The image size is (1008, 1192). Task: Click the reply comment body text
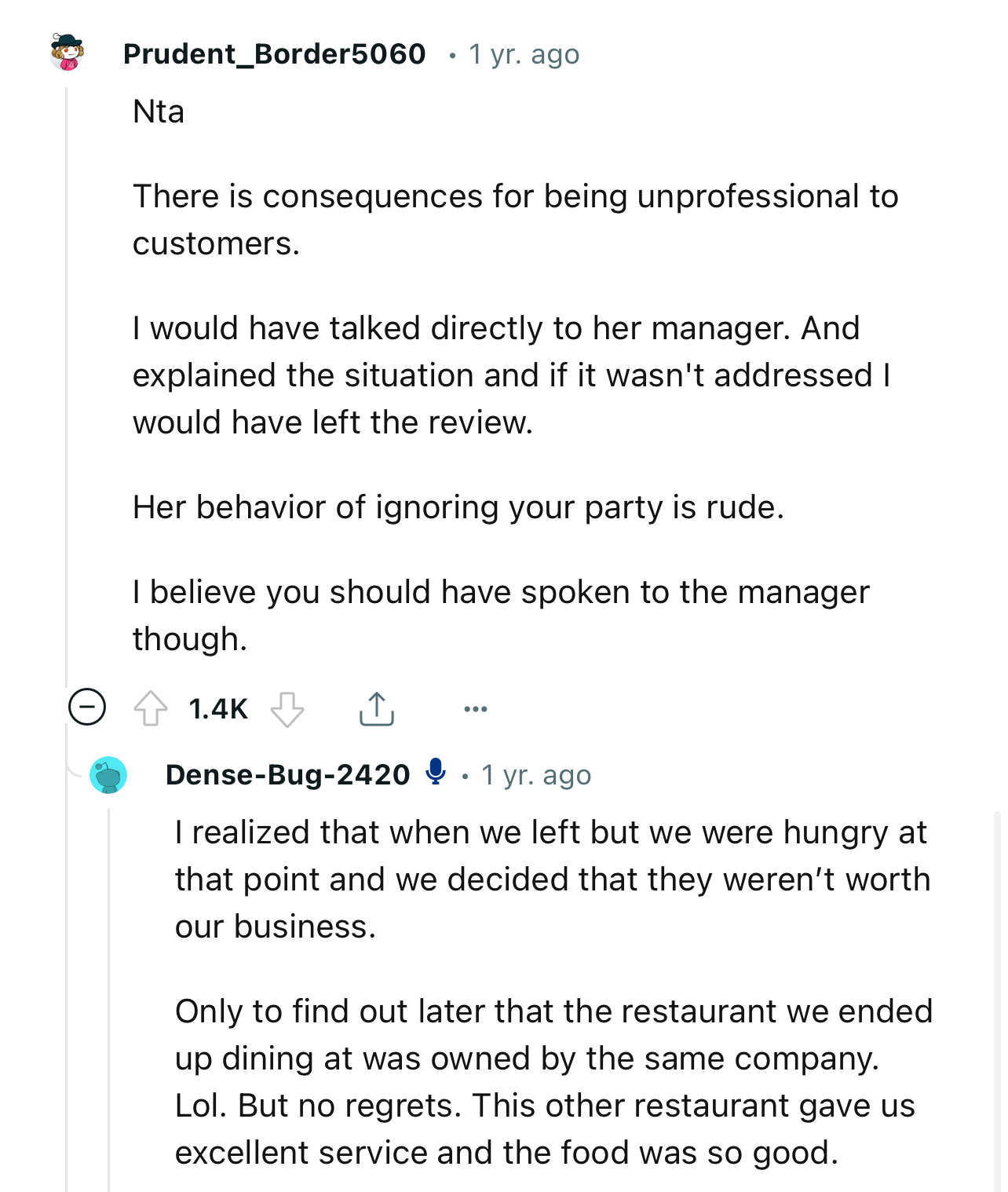[550, 878]
